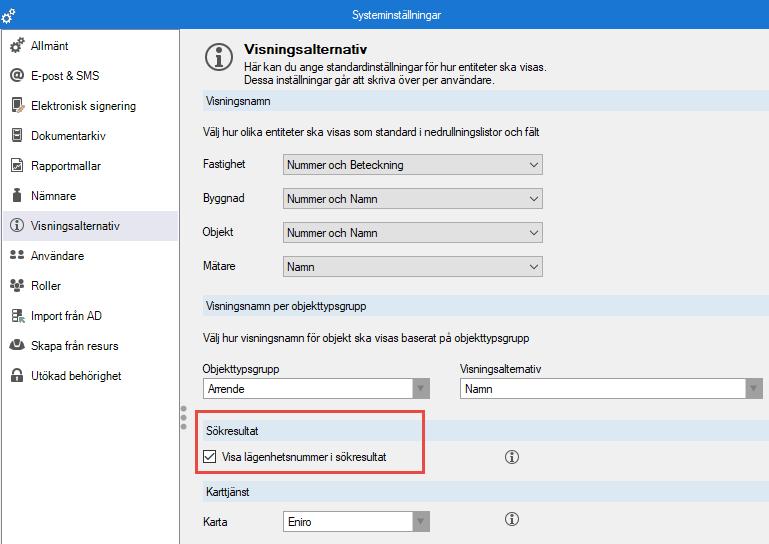Image resolution: width=769 pixels, height=544 pixels.
Task: Click the Rapportmallar chart icon
Action: 17,166
